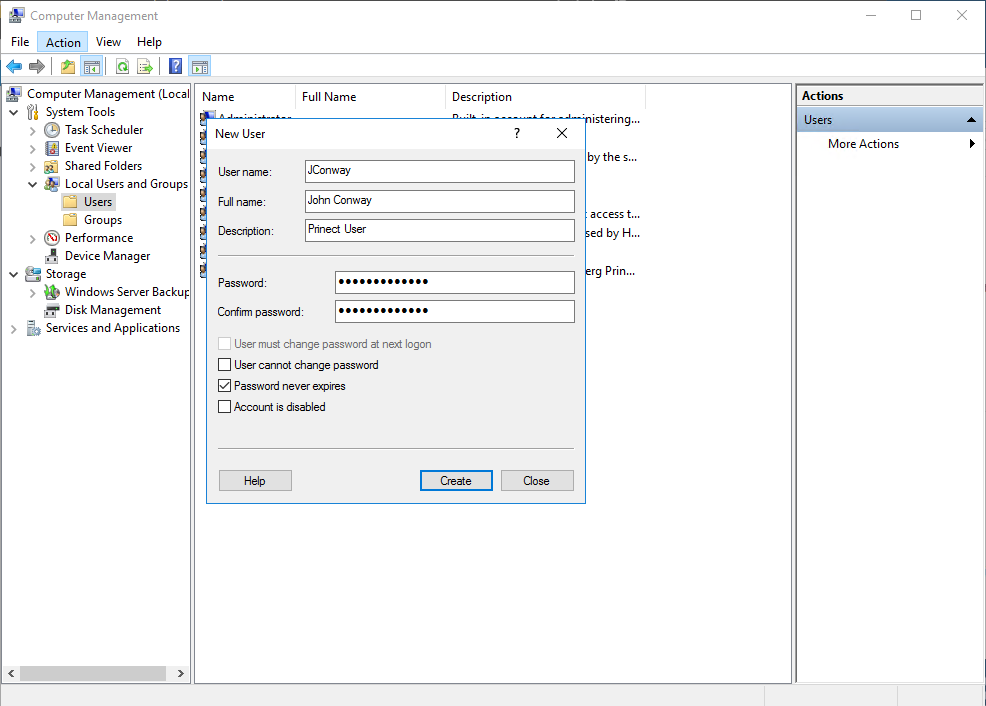986x706 pixels.
Task: Expand the Event Viewer tree node
Action: point(33,148)
